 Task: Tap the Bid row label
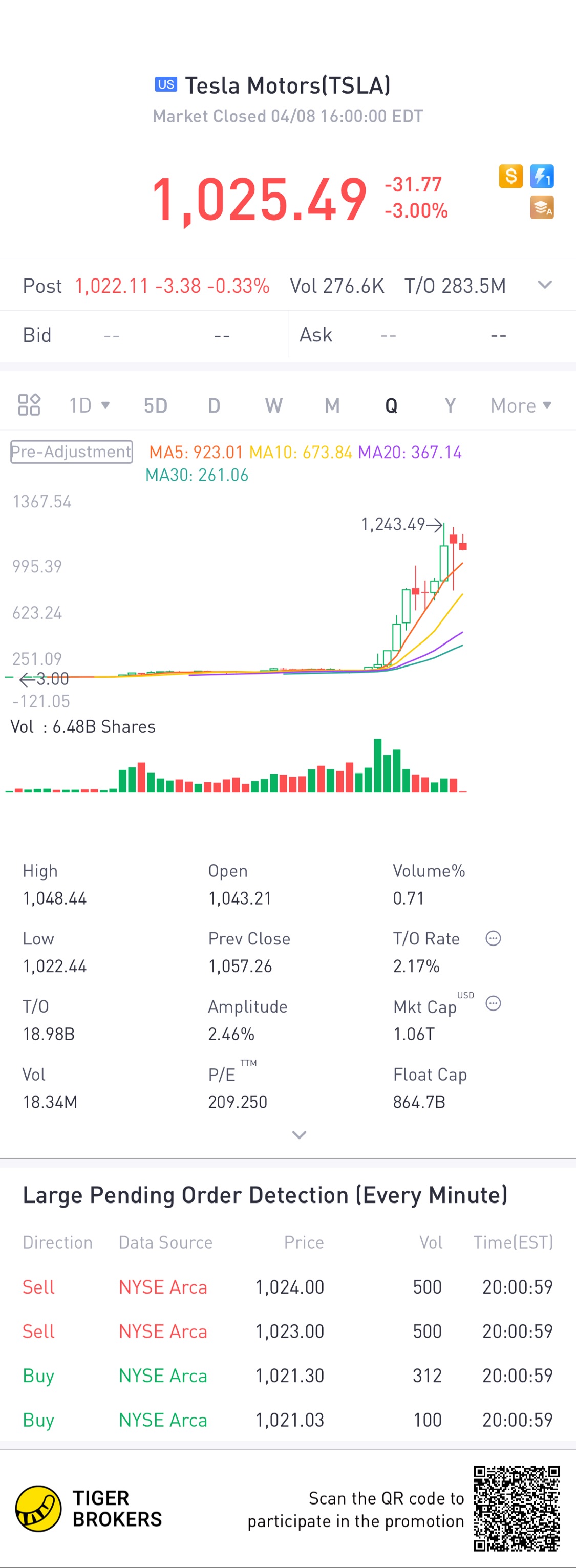pos(37,335)
